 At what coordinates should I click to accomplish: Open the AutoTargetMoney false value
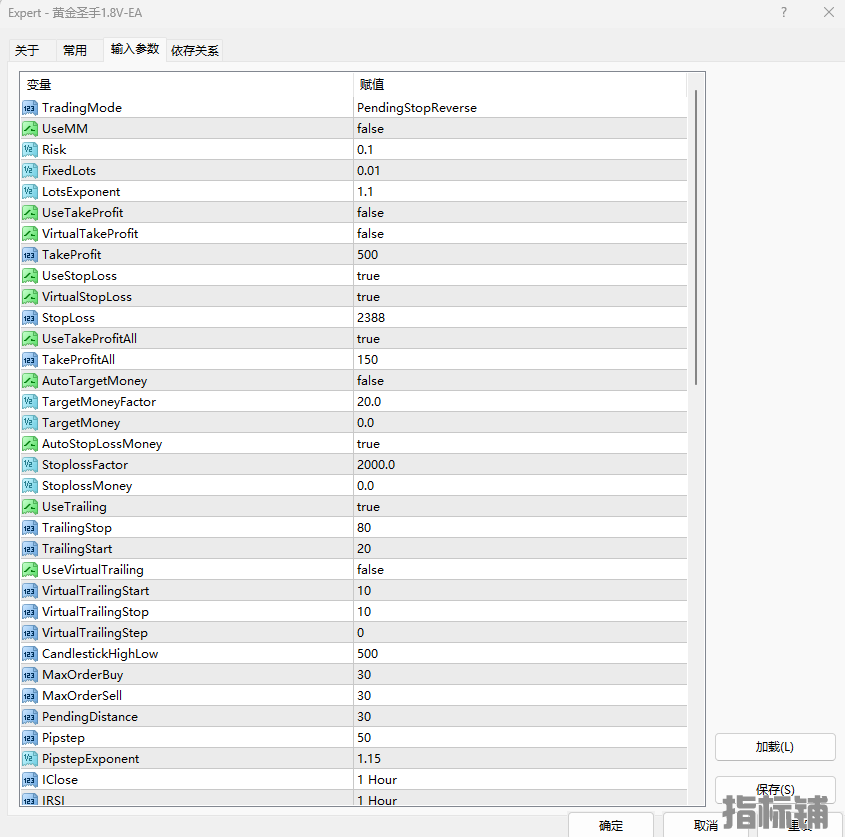[370, 381]
